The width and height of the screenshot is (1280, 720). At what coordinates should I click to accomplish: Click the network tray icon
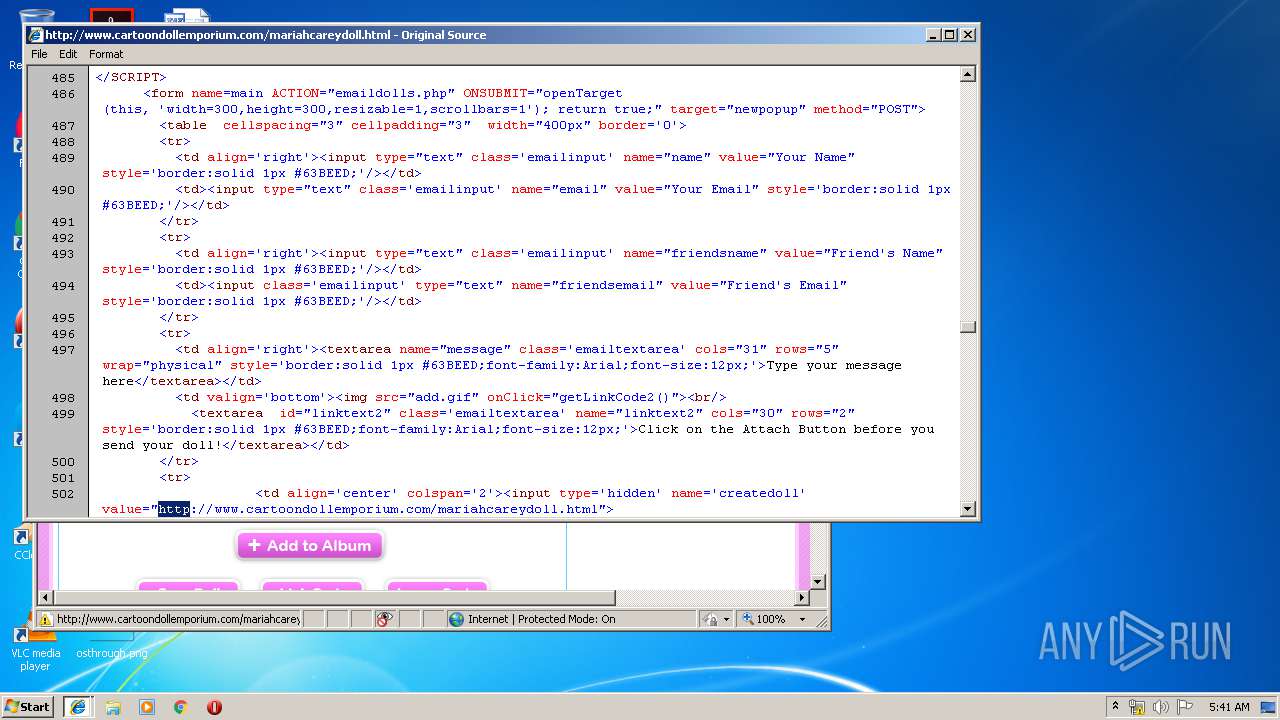(x=1137, y=707)
